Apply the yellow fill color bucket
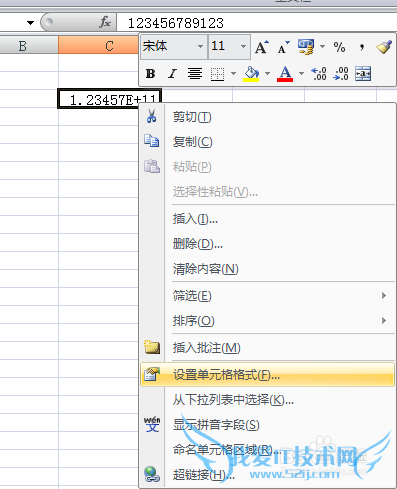This screenshot has width=397, height=489. pyautogui.click(x=251, y=73)
